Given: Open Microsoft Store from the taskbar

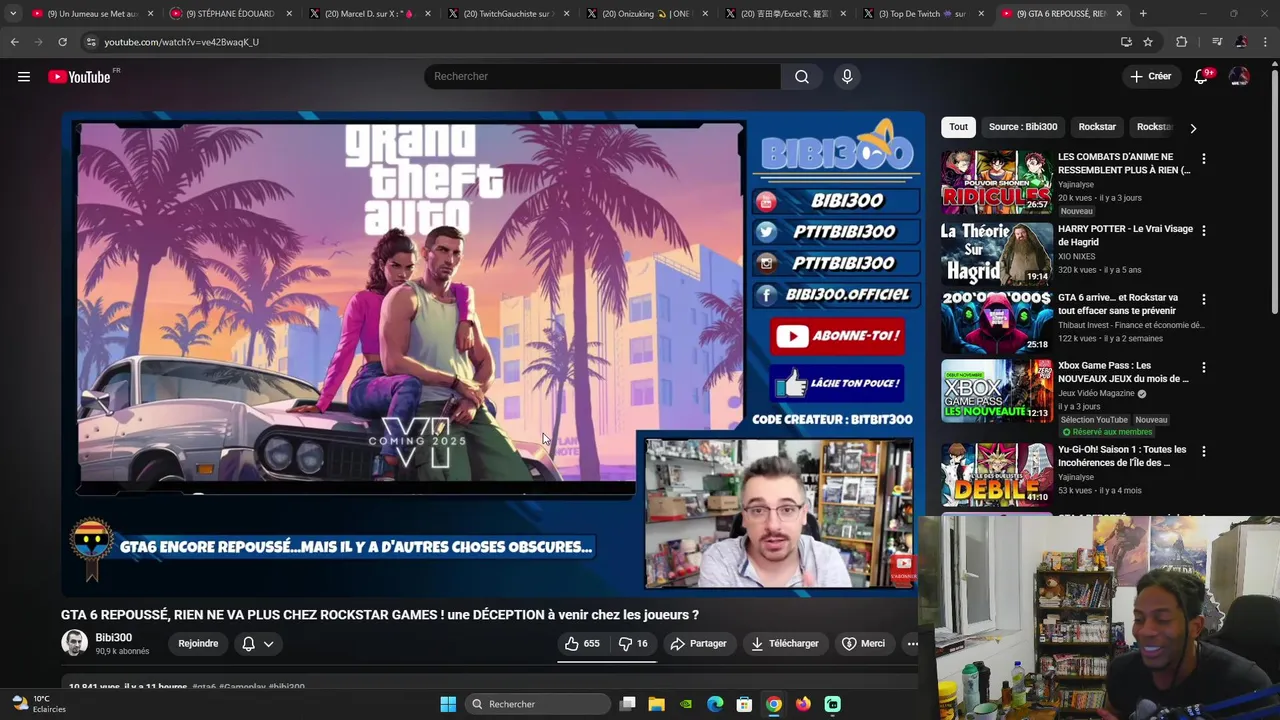Looking at the screenshot, I should (x=744, y=704).
